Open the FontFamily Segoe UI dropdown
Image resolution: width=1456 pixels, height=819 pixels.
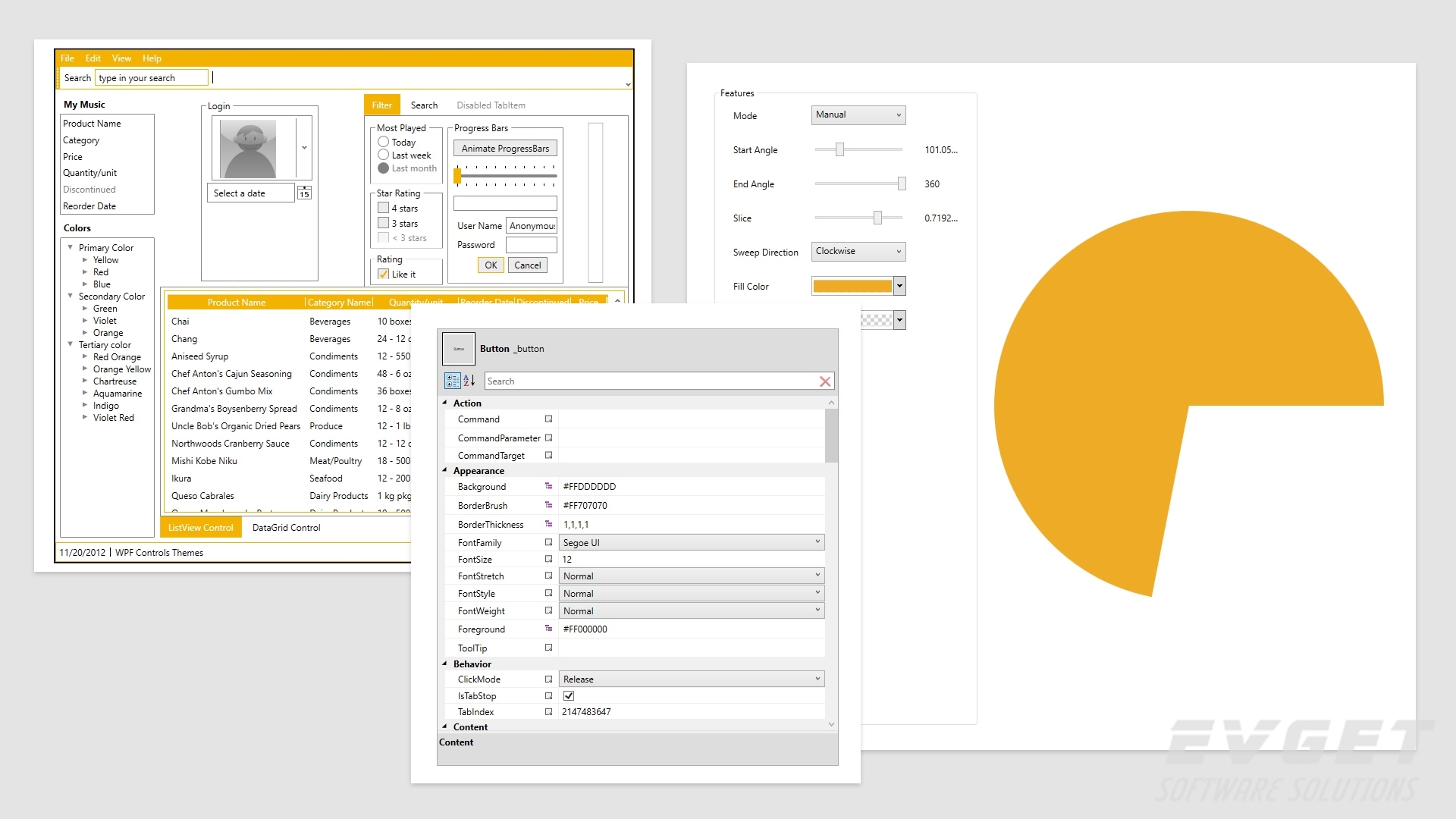coord(692,542)
